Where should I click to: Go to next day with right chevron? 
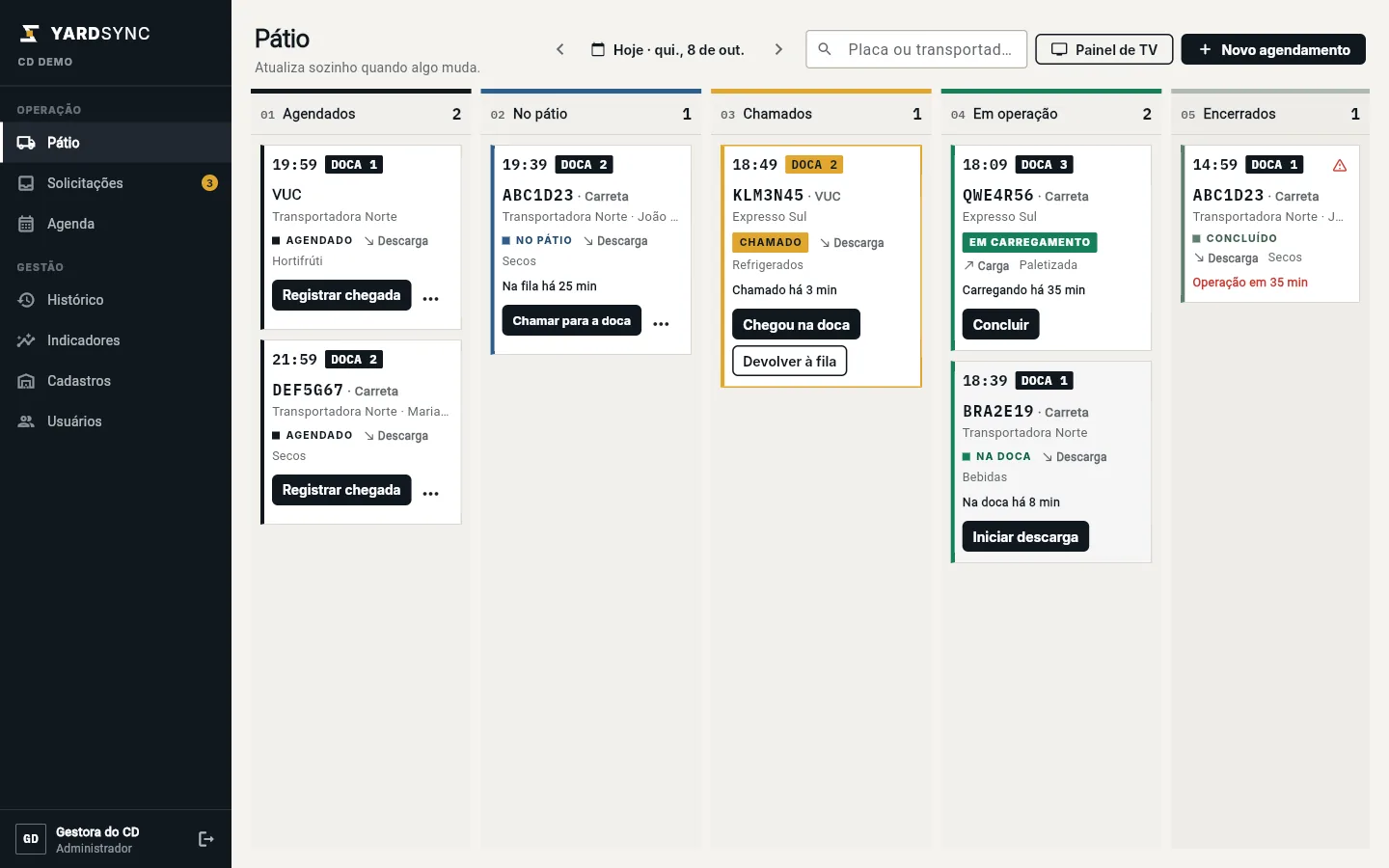tap(778, 49)
